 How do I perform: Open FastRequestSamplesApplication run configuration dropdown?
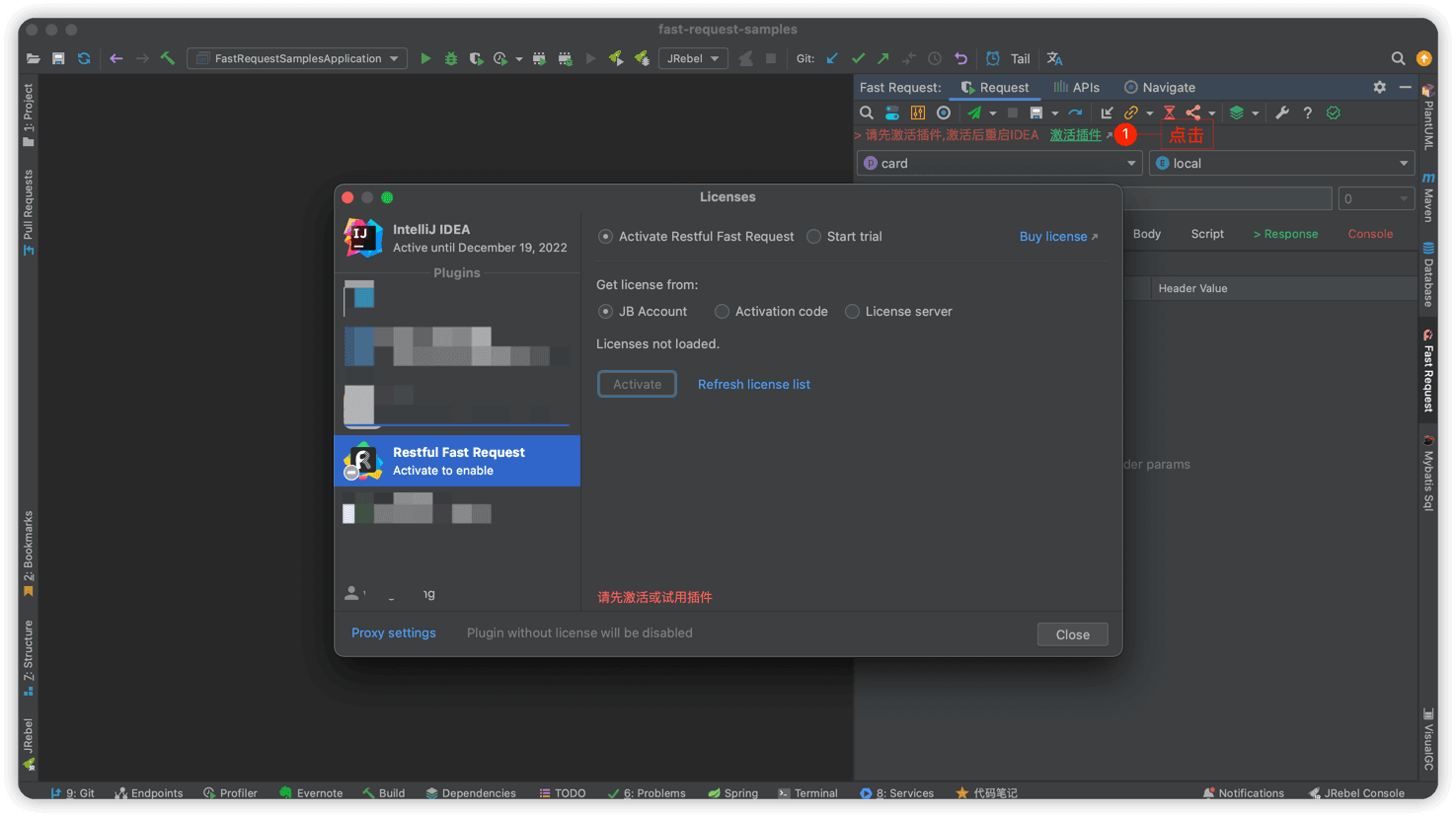pyautogui.click(x=297, y=58)
